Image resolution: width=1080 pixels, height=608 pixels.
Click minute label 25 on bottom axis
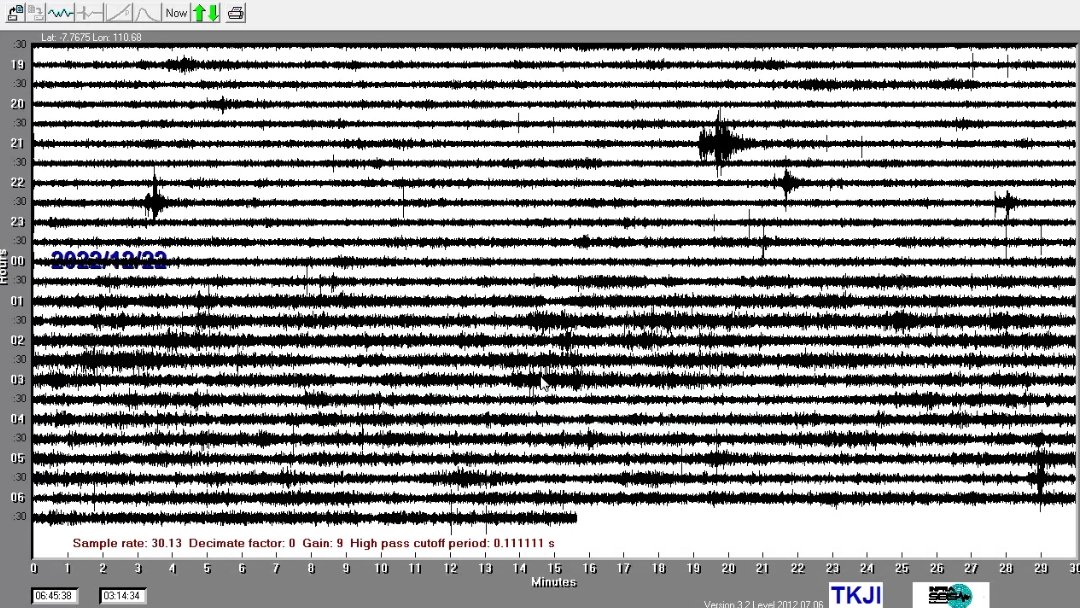[x=902, y=568]
